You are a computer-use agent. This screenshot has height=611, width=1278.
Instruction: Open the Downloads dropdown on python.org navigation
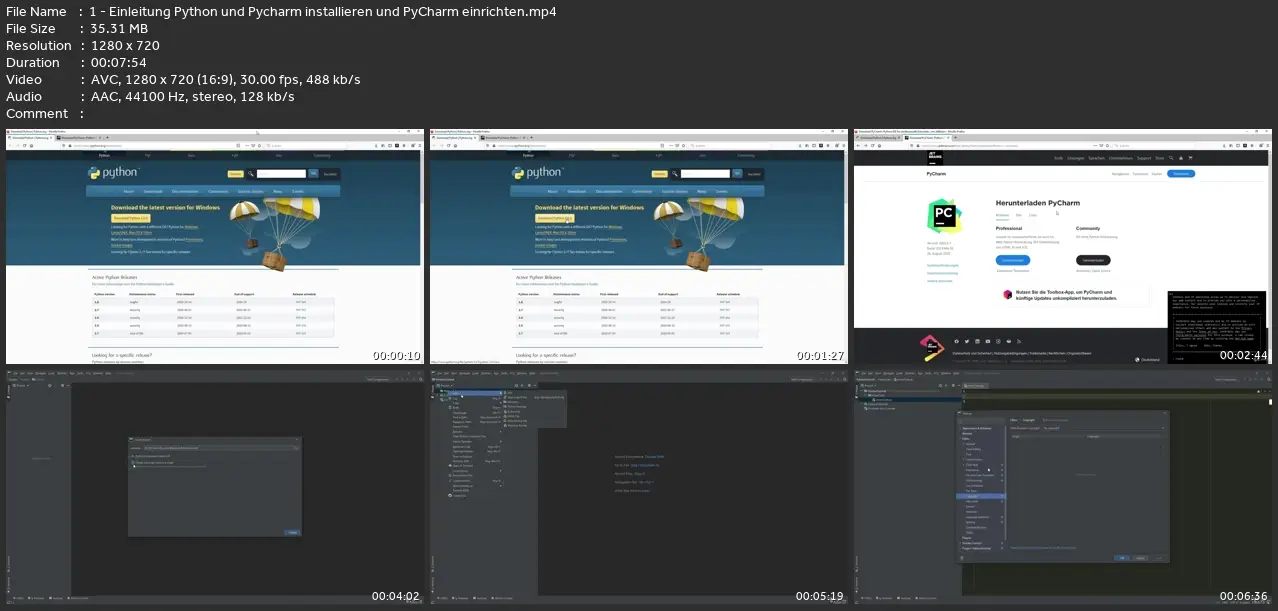(153, 191)
